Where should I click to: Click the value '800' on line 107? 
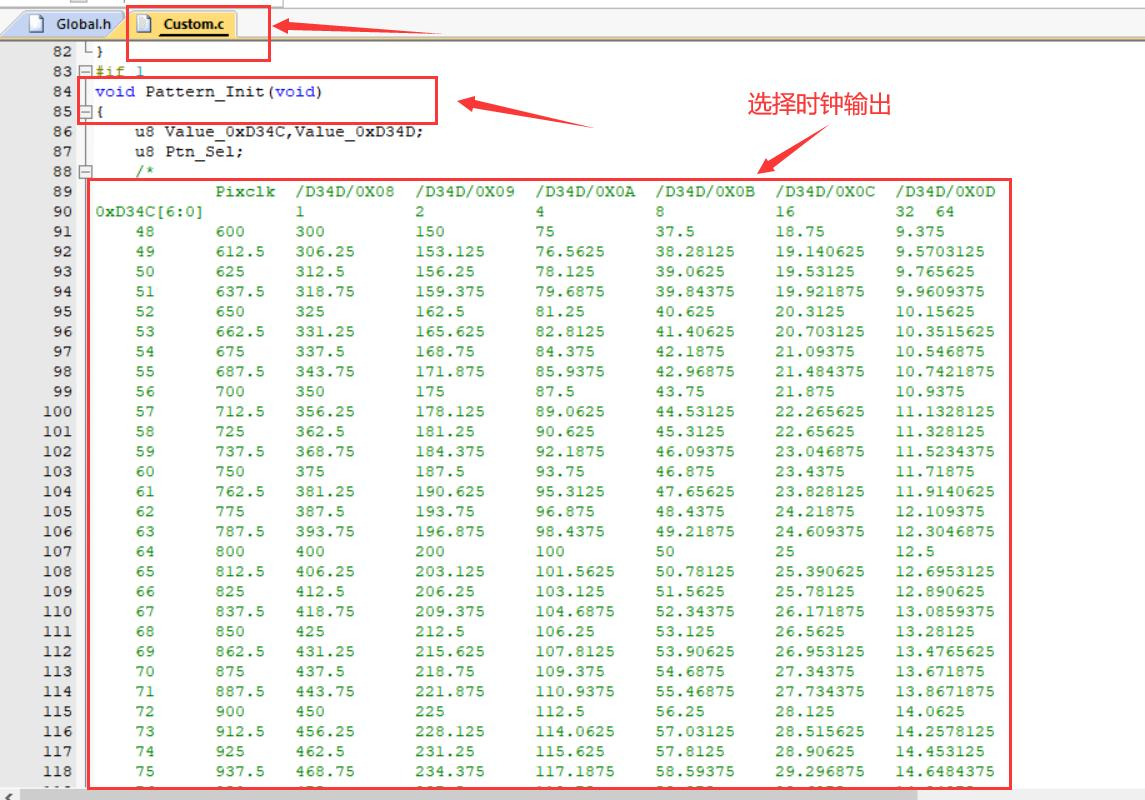(x=229, y=552)
